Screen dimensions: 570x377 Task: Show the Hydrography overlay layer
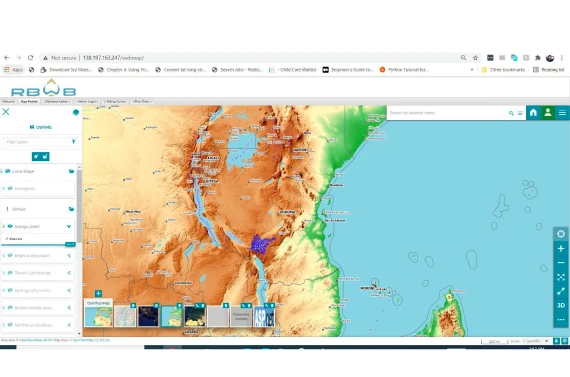tap(10, 290)
